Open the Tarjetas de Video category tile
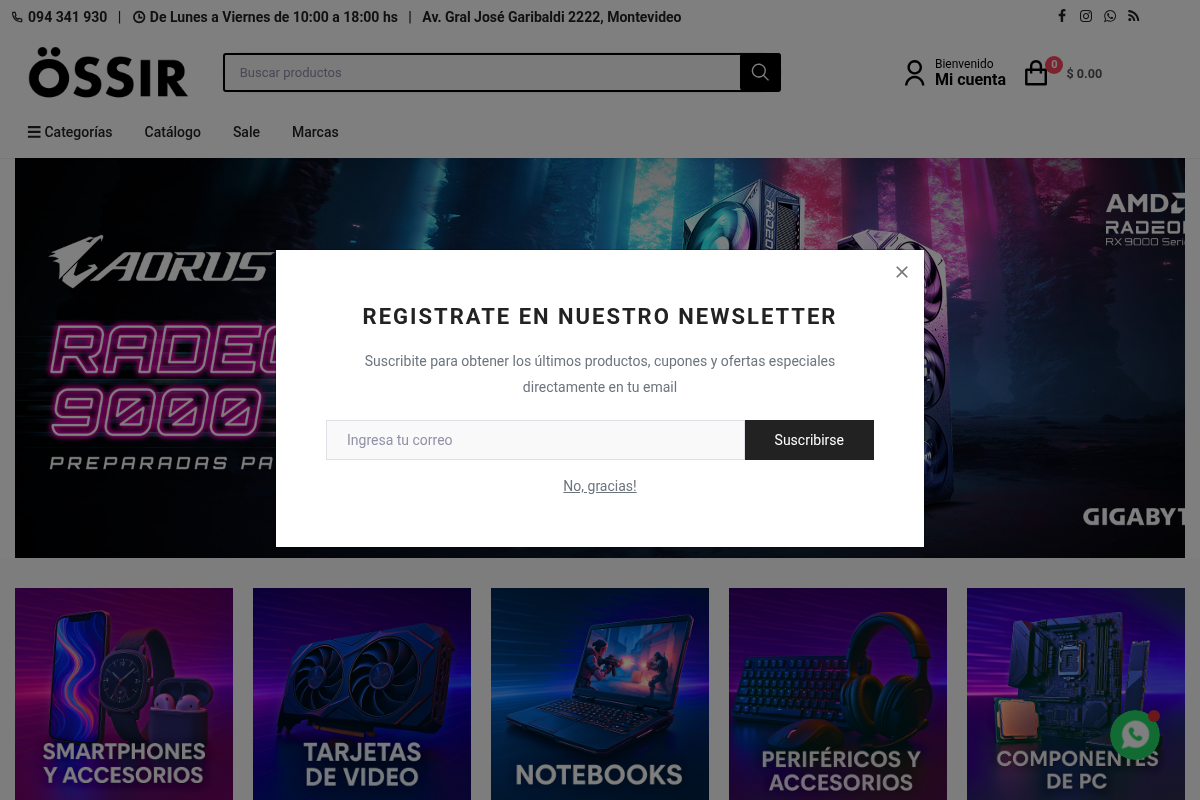The width and height of the screenshot is (1200, 800). coord(362,694)
